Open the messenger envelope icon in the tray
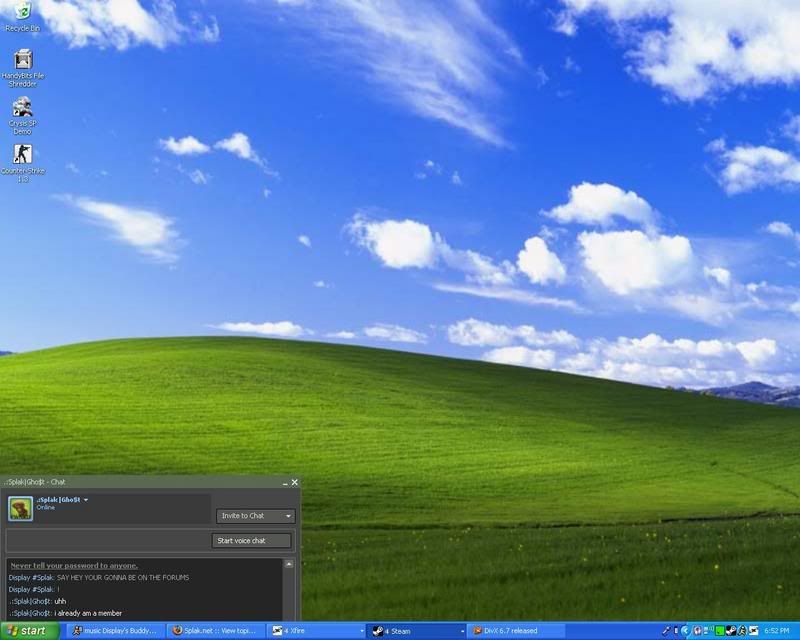 pos(752,631)
